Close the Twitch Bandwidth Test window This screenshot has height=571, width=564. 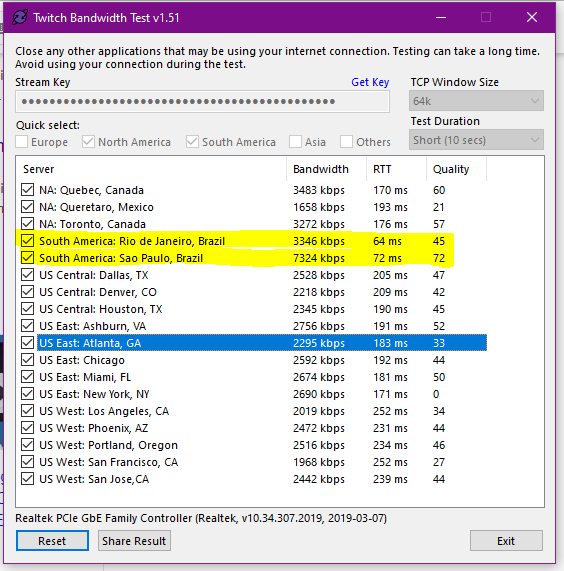point(532,17)
